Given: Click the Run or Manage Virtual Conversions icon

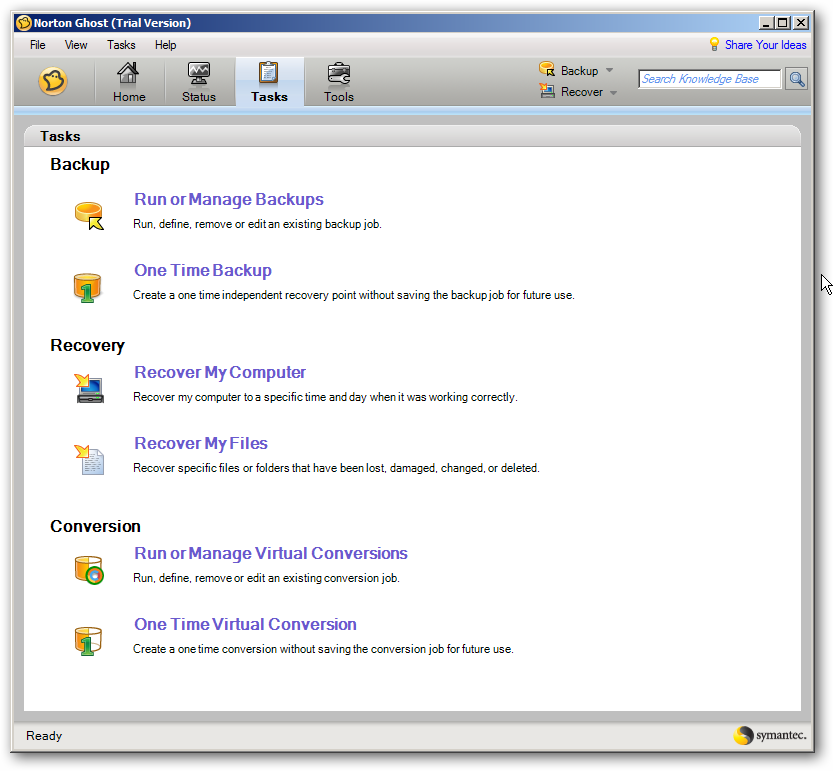Looking at the screenshot, I should click(89, 570).
